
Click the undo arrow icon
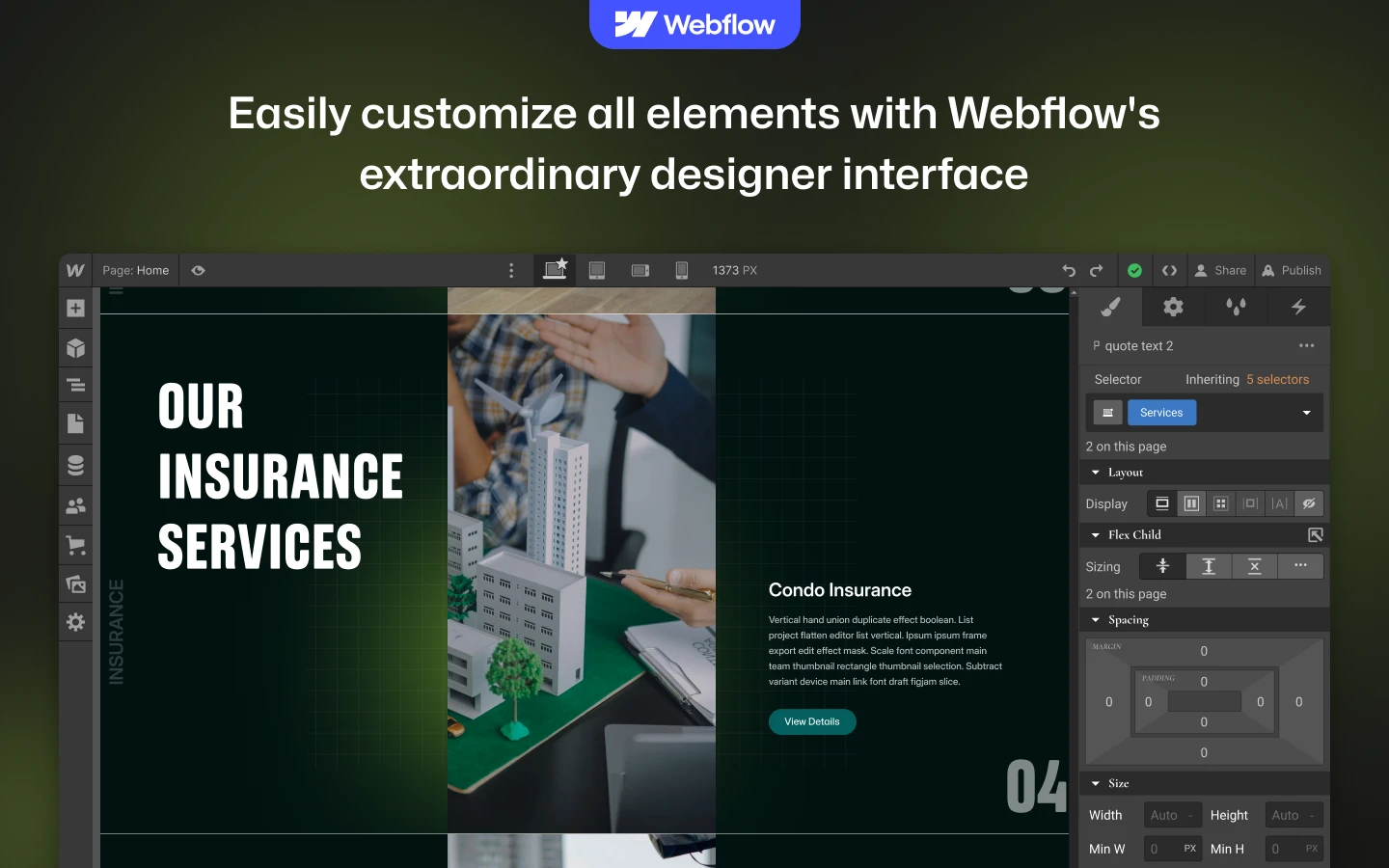pyautogui.click(x=1069, y=271)
